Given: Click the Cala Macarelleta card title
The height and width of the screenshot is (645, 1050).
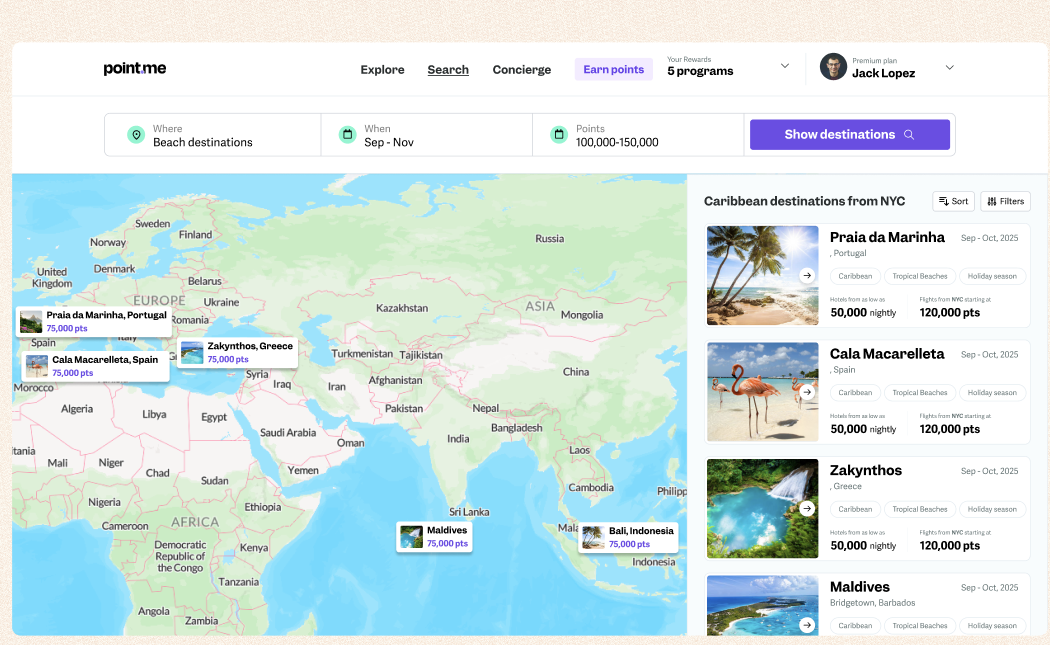Looking at the screenshot, I should [x=887, y=354].
